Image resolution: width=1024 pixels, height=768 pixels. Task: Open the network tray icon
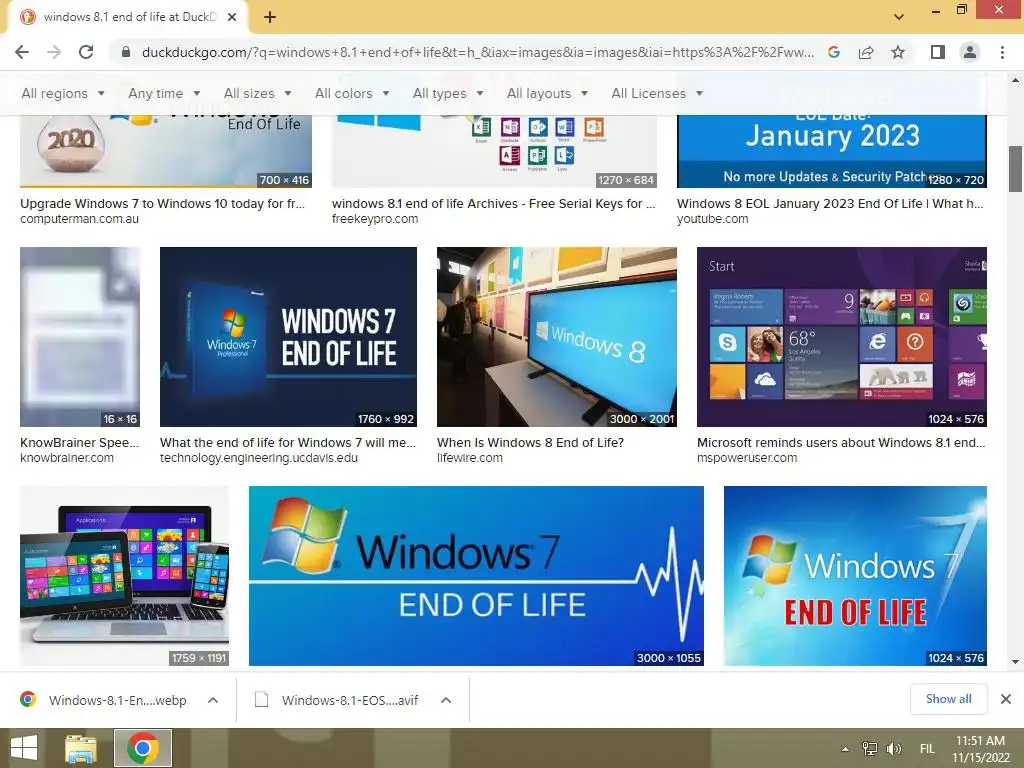point(869,749)
